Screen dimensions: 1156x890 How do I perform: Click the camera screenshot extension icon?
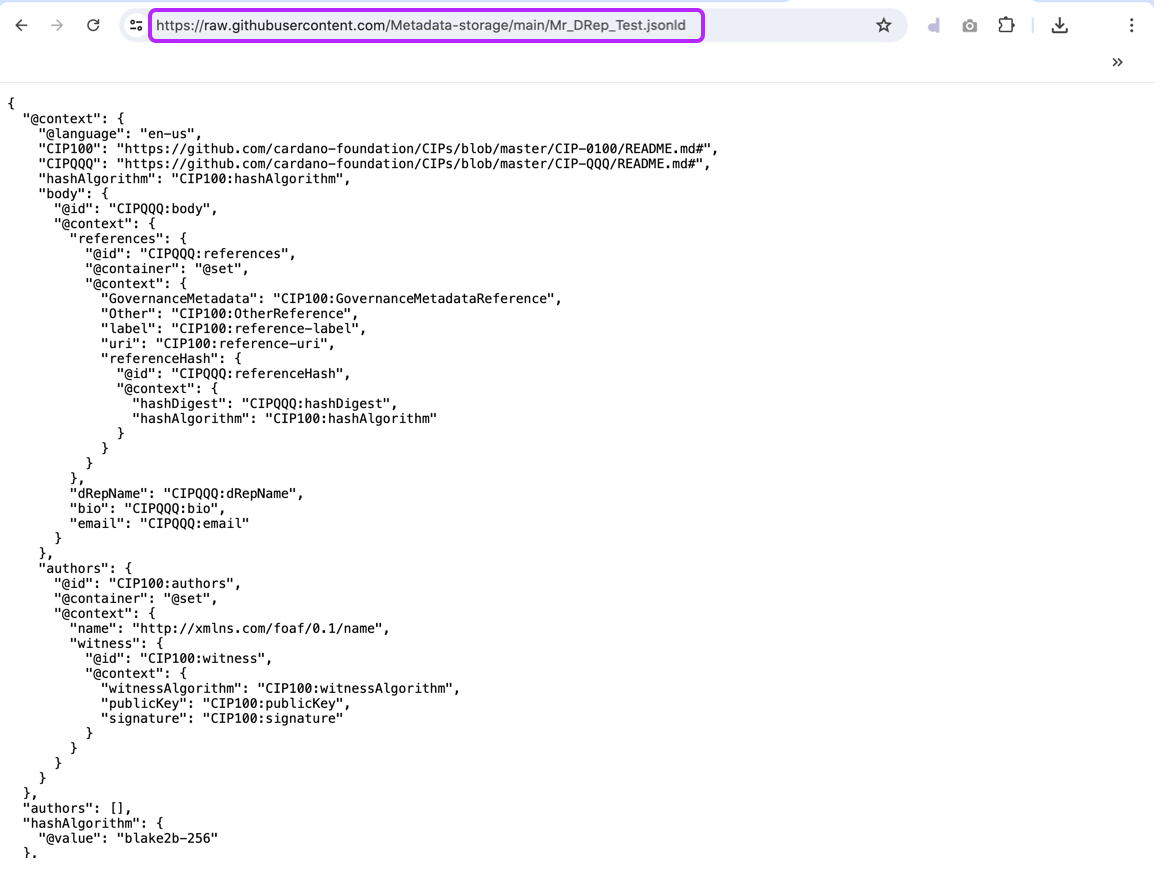(969, 26)
